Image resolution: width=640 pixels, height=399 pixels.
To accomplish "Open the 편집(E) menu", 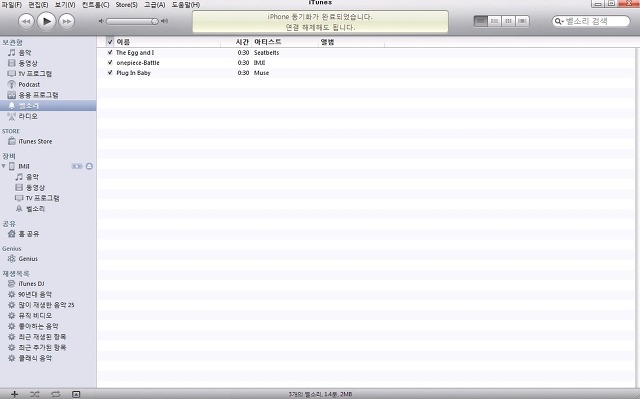I will 38,5.
